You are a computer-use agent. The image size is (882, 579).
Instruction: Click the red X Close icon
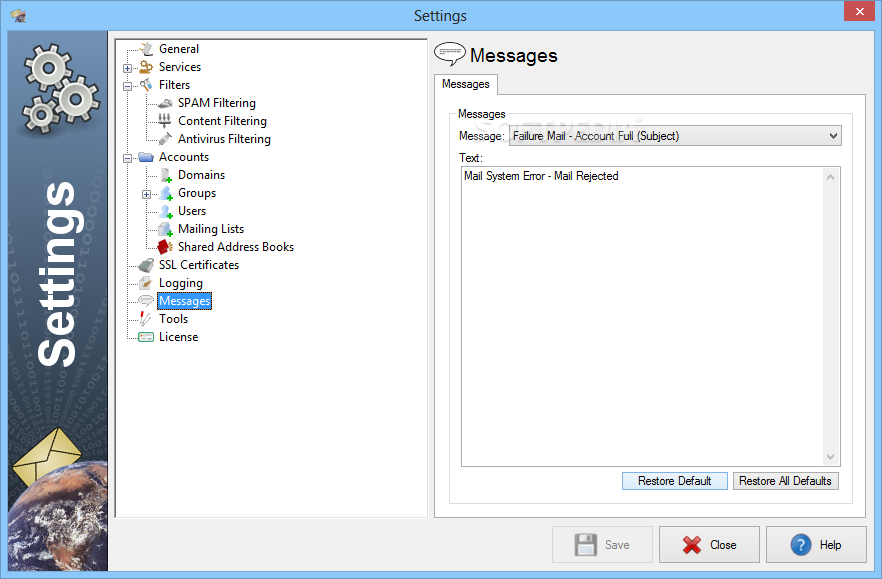coord(692,545)
